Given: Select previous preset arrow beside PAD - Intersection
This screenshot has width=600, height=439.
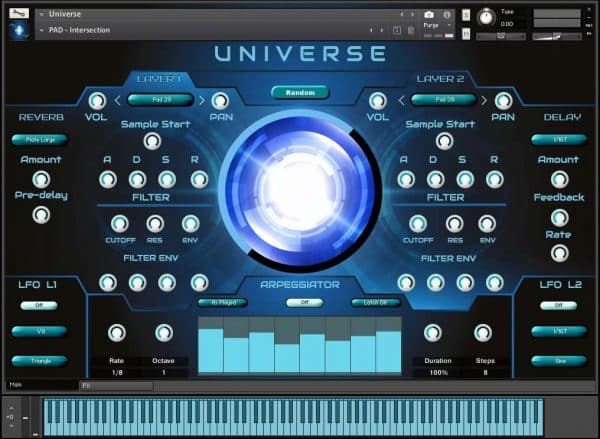Looking at the screenshot, I should pyautogui.click(x=371, y=30).
